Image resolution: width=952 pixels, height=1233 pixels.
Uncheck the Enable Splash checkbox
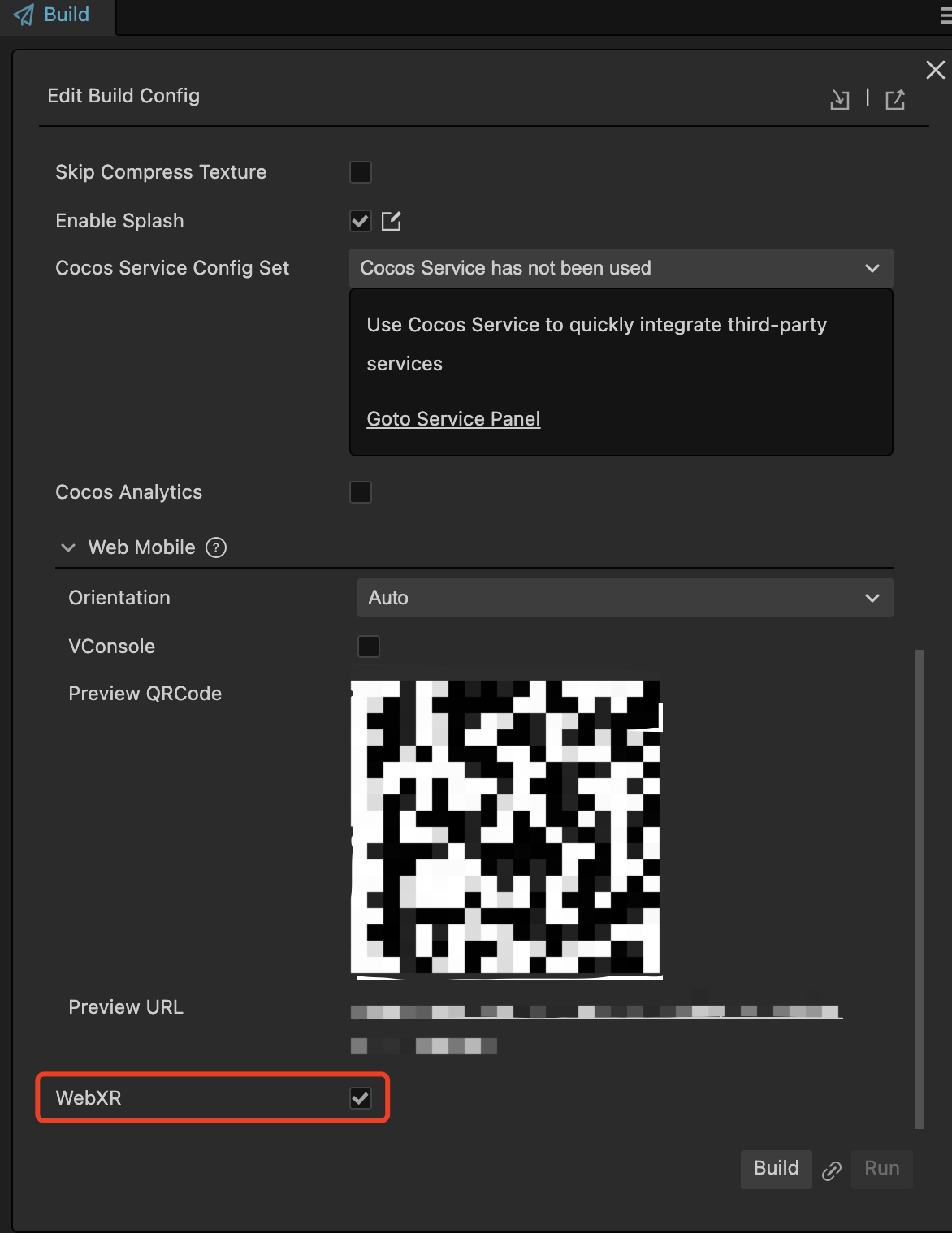coord(361,221)
